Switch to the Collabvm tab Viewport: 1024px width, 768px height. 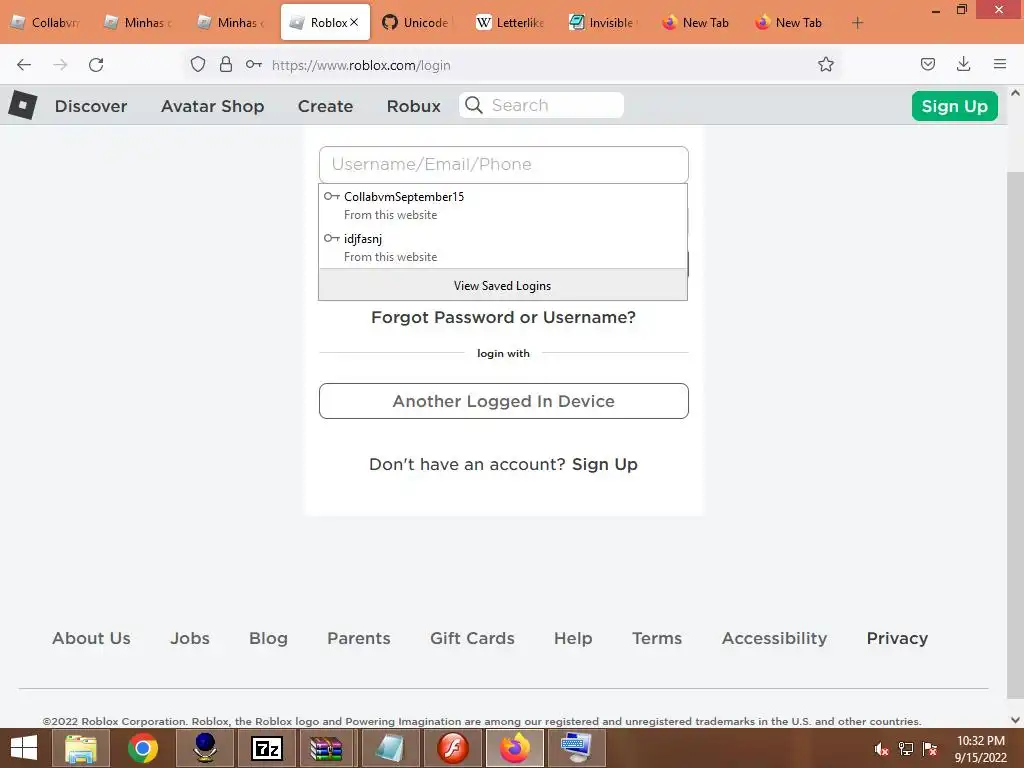tap(46, 23)
